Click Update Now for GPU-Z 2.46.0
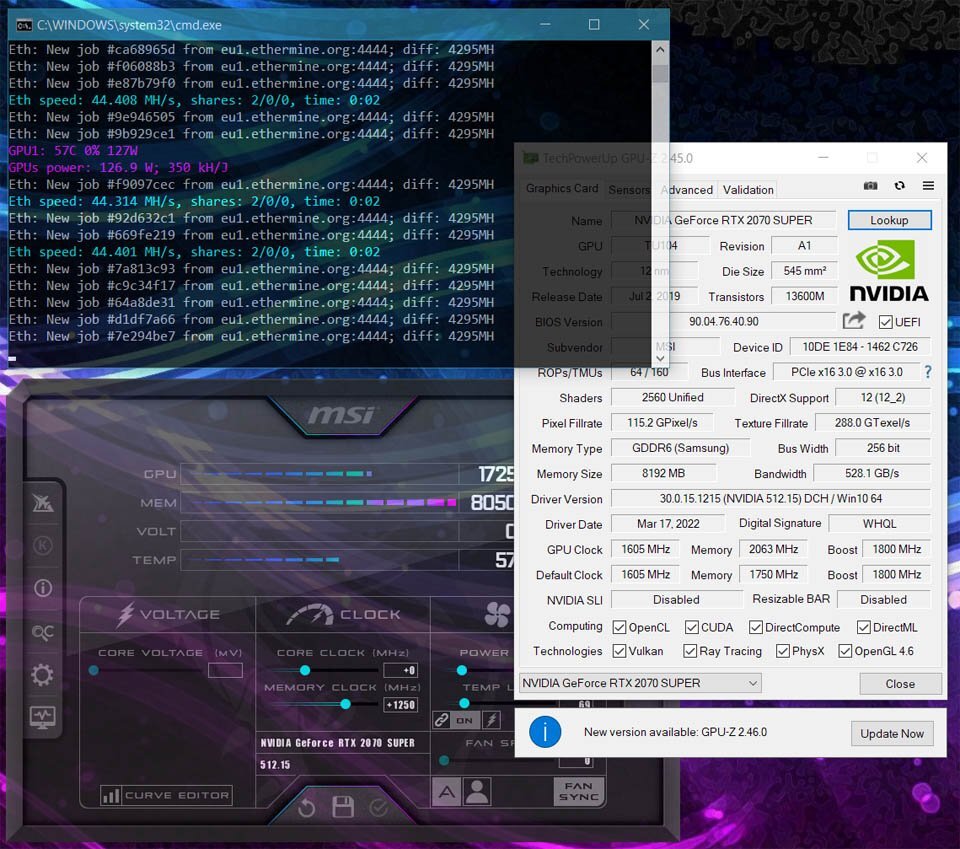This screenshot has height=849, width=960. 891,733
